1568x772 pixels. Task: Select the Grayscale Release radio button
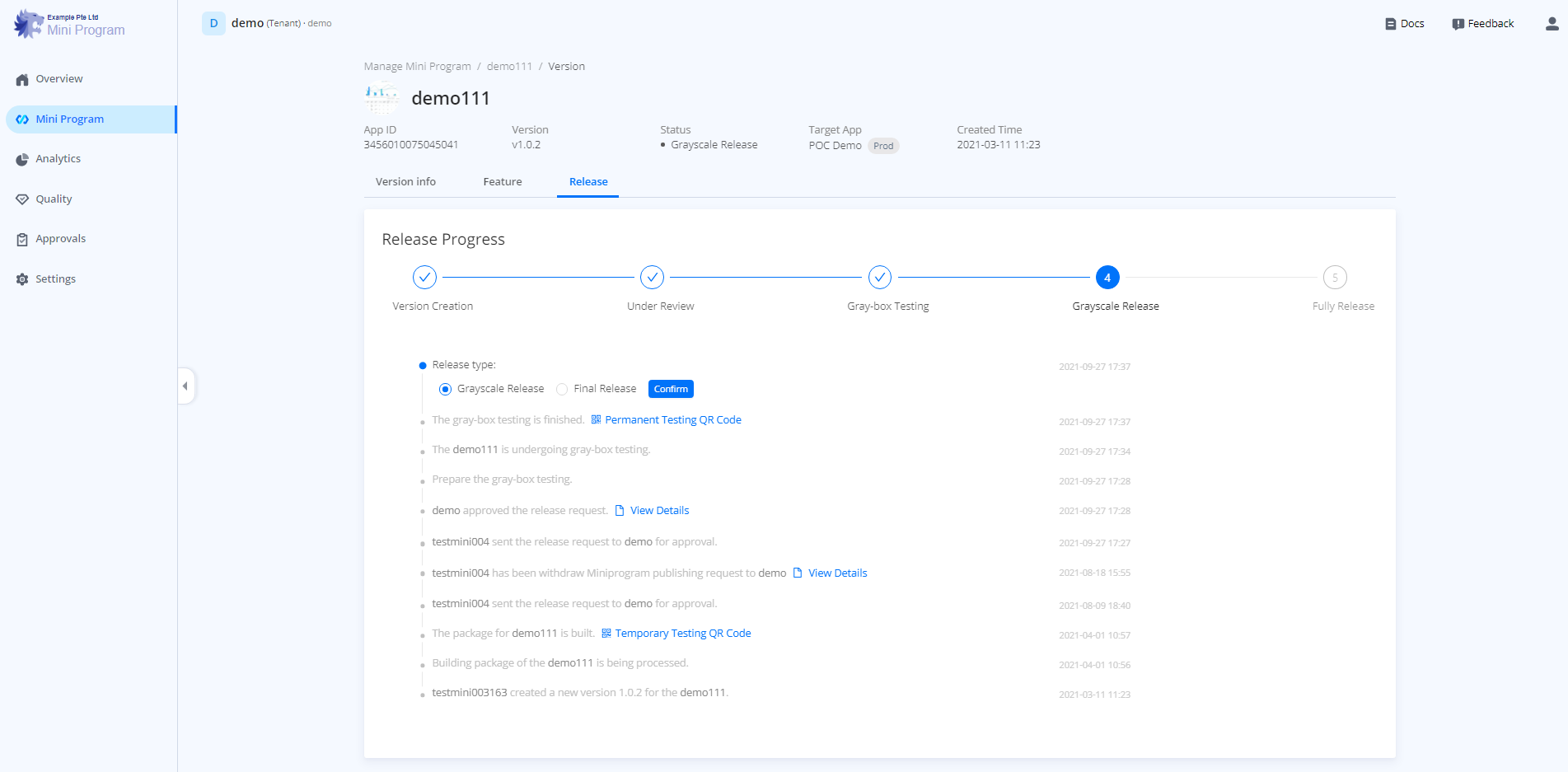445,389
